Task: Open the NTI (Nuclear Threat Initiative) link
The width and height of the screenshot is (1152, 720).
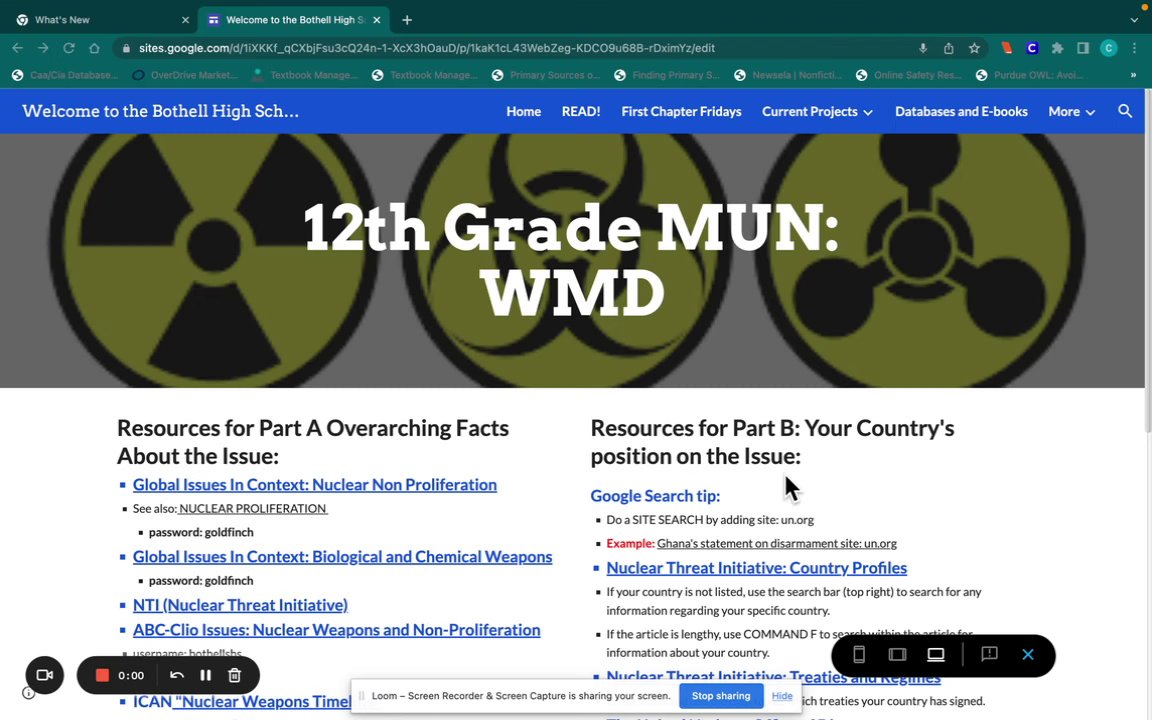Action: click(x=240, y=605)
